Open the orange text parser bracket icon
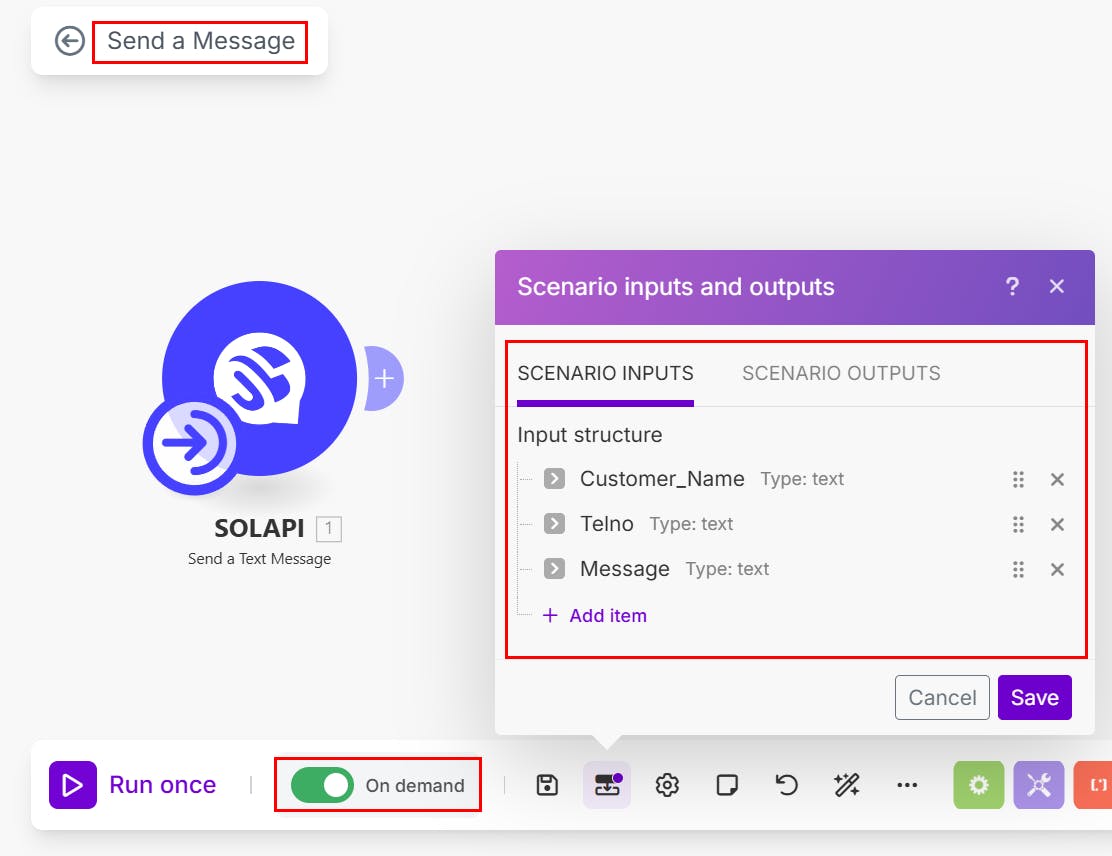 [x=1093, y=785]
